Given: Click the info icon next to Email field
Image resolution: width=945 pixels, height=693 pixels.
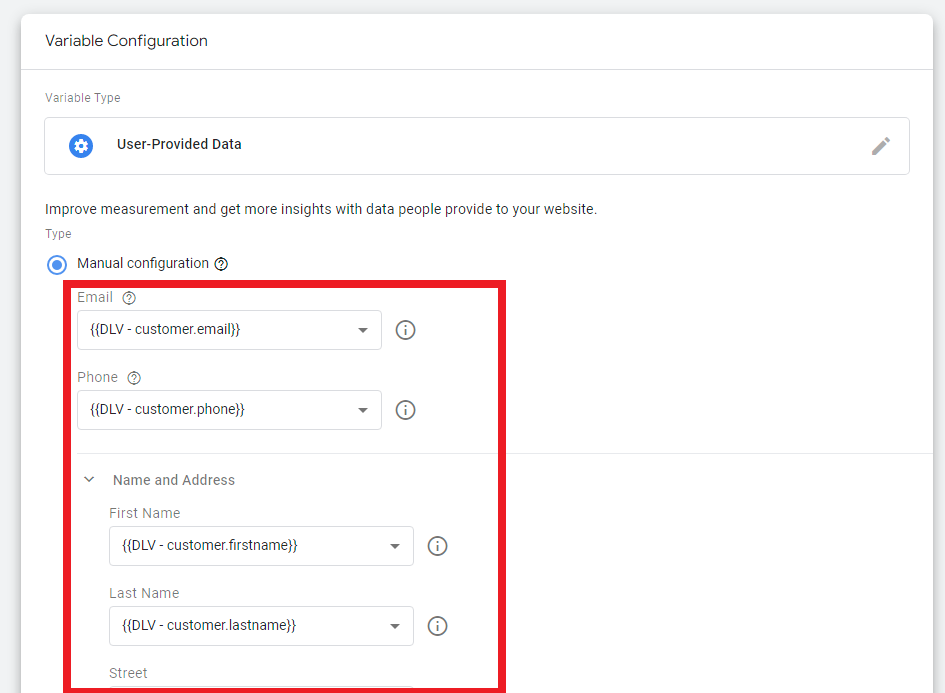Looking at the screenshot, I should point(406,330).
